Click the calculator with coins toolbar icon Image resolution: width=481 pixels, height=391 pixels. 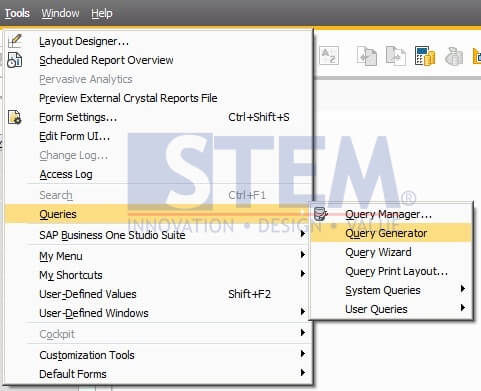click(x=425, y=56)
